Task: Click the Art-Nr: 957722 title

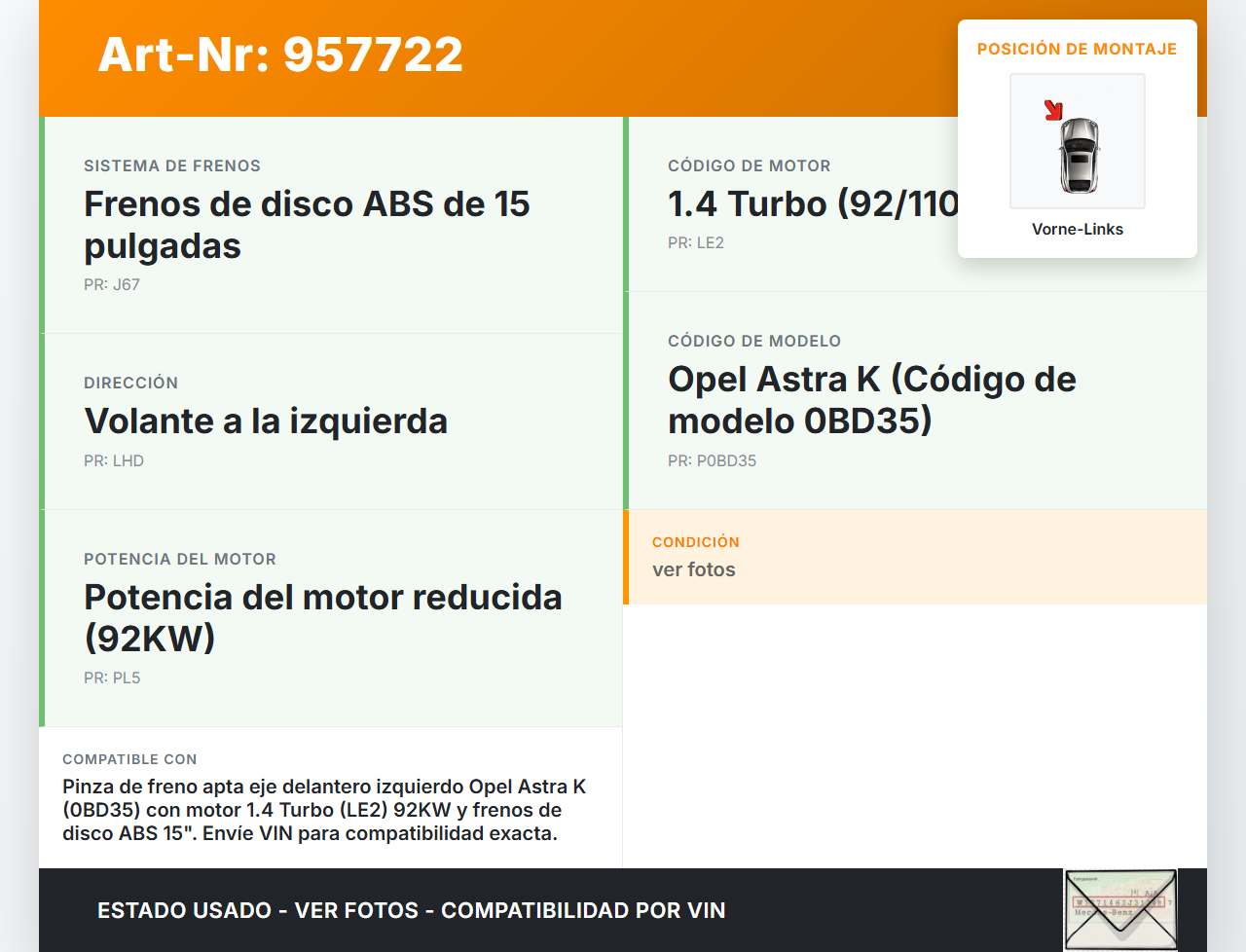Action: tap(280, 55)
